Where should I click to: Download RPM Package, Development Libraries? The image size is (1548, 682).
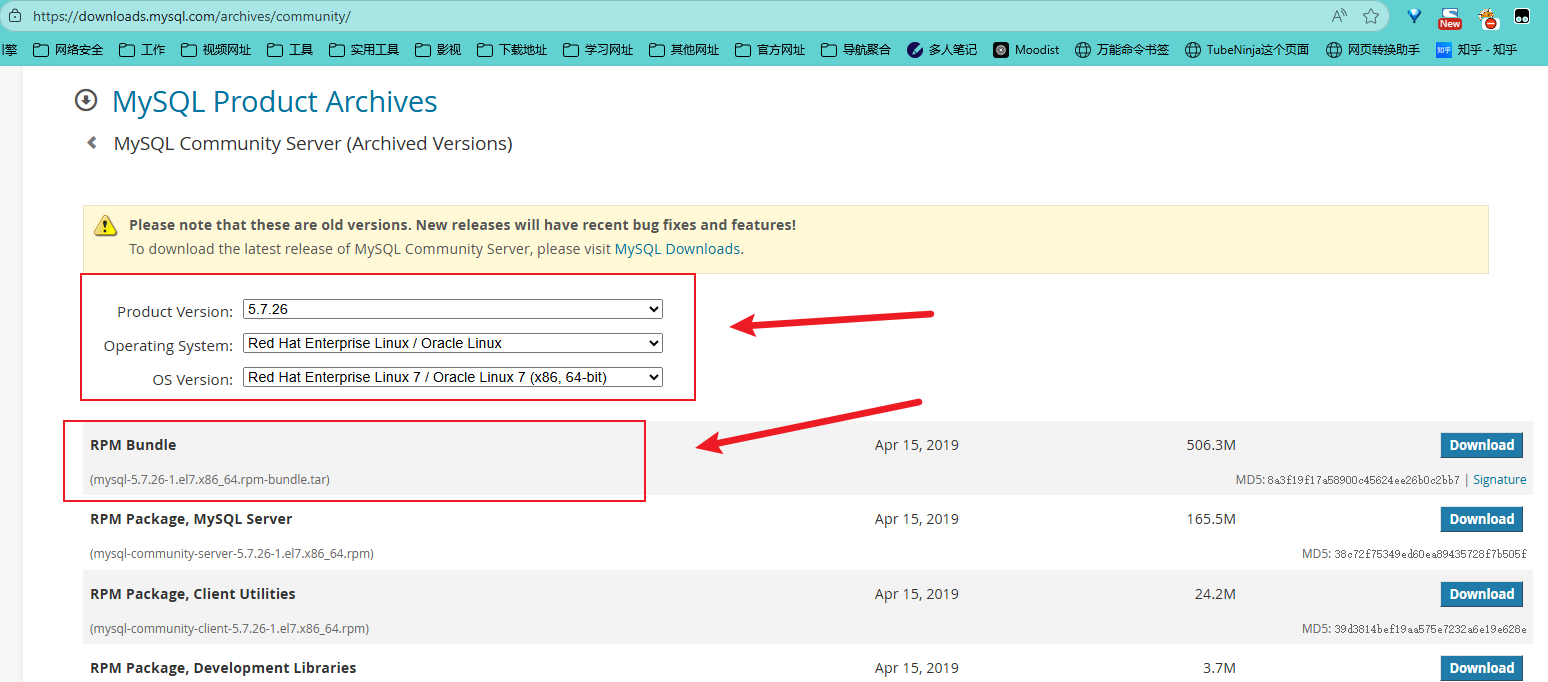click(1482, 668)
